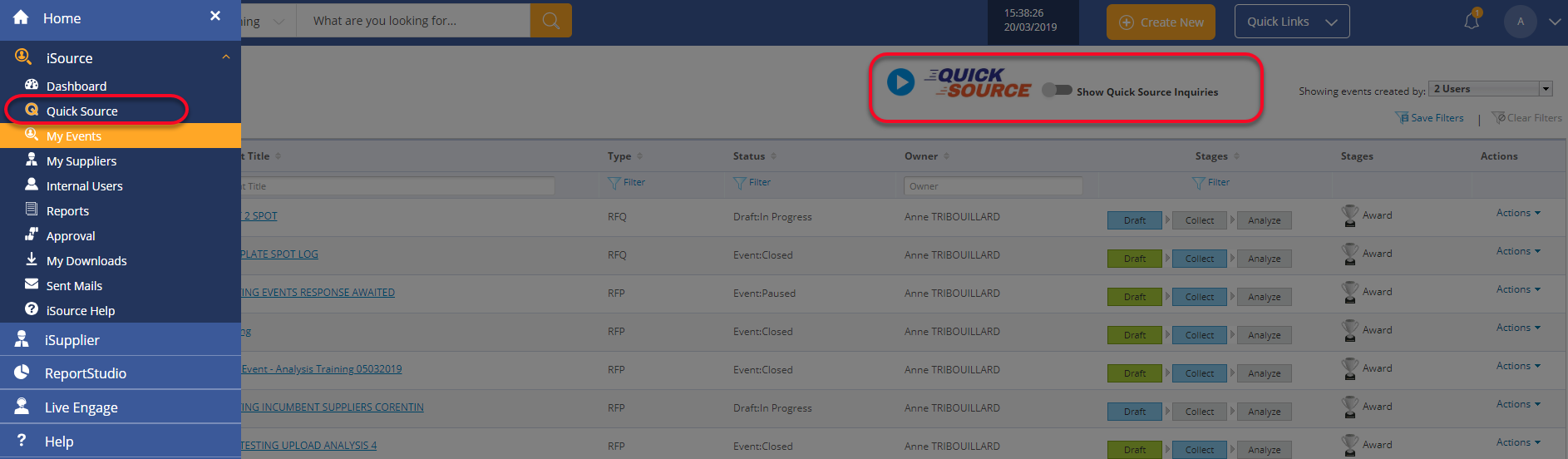
Task: Open the Quick Links dropdown
Action: pyautogui.click(x=1292, y=22)
